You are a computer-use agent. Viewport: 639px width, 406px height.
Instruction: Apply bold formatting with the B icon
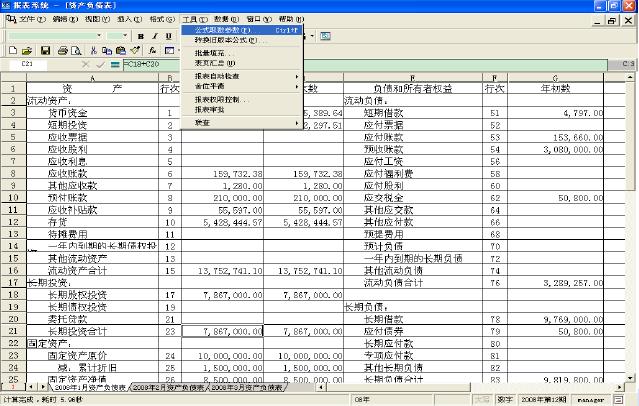(x=141, y=36)
